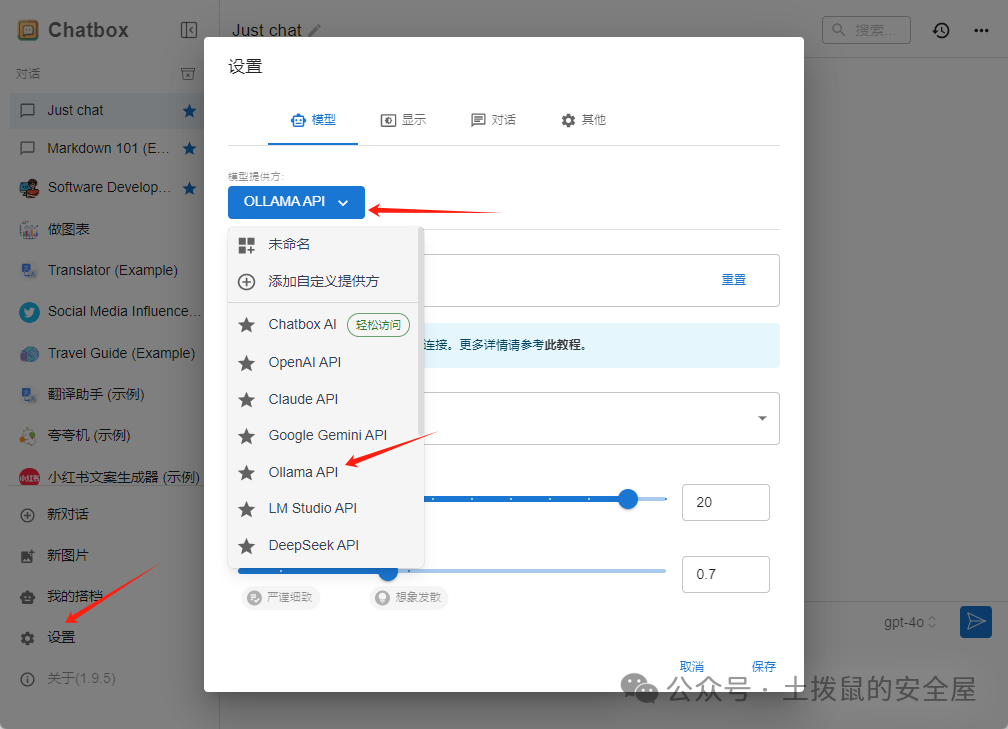
Task: Click the 翻译助手 (示例) icon
Action: (x=28, y=395)
